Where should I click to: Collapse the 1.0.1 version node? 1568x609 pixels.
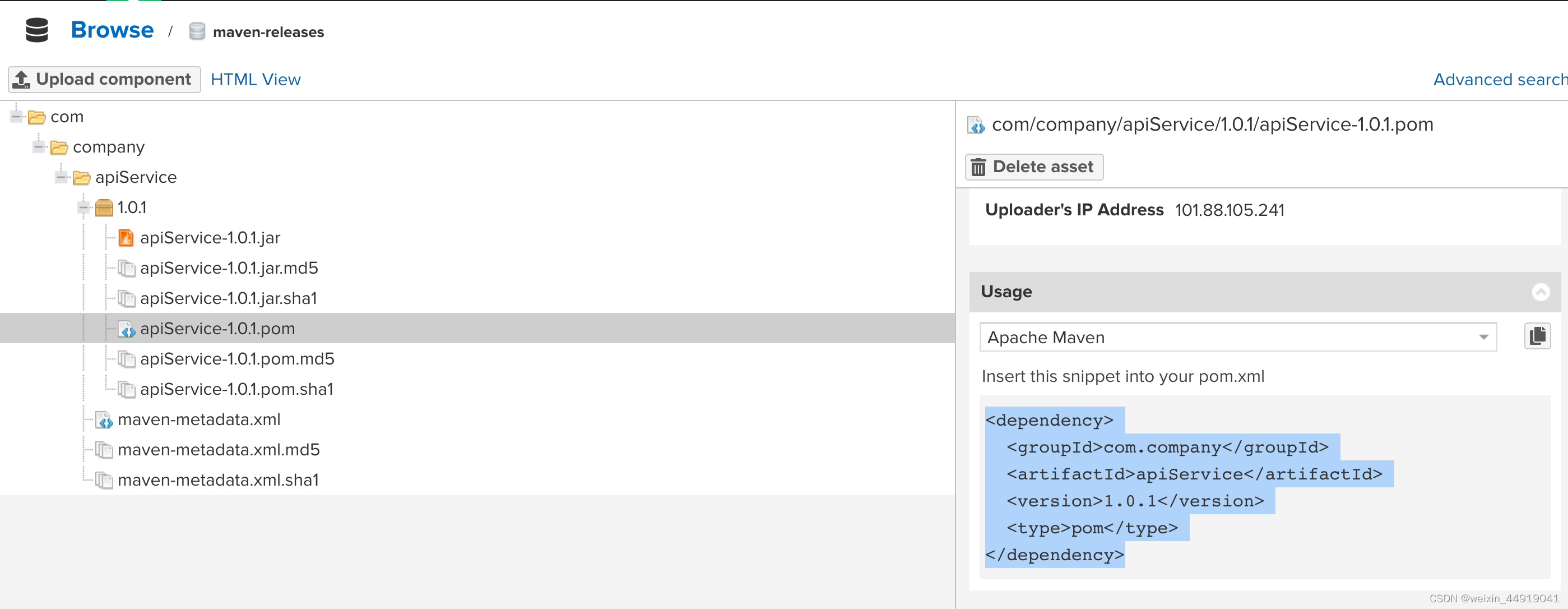coord(84,208)
